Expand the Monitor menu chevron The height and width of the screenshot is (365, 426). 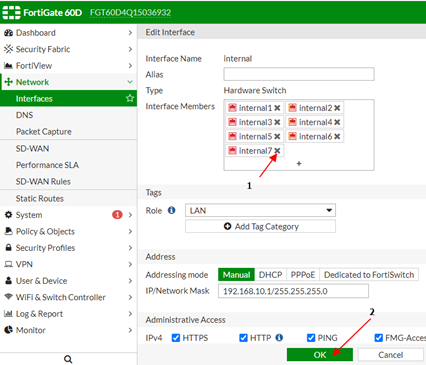tap(130, 330)
